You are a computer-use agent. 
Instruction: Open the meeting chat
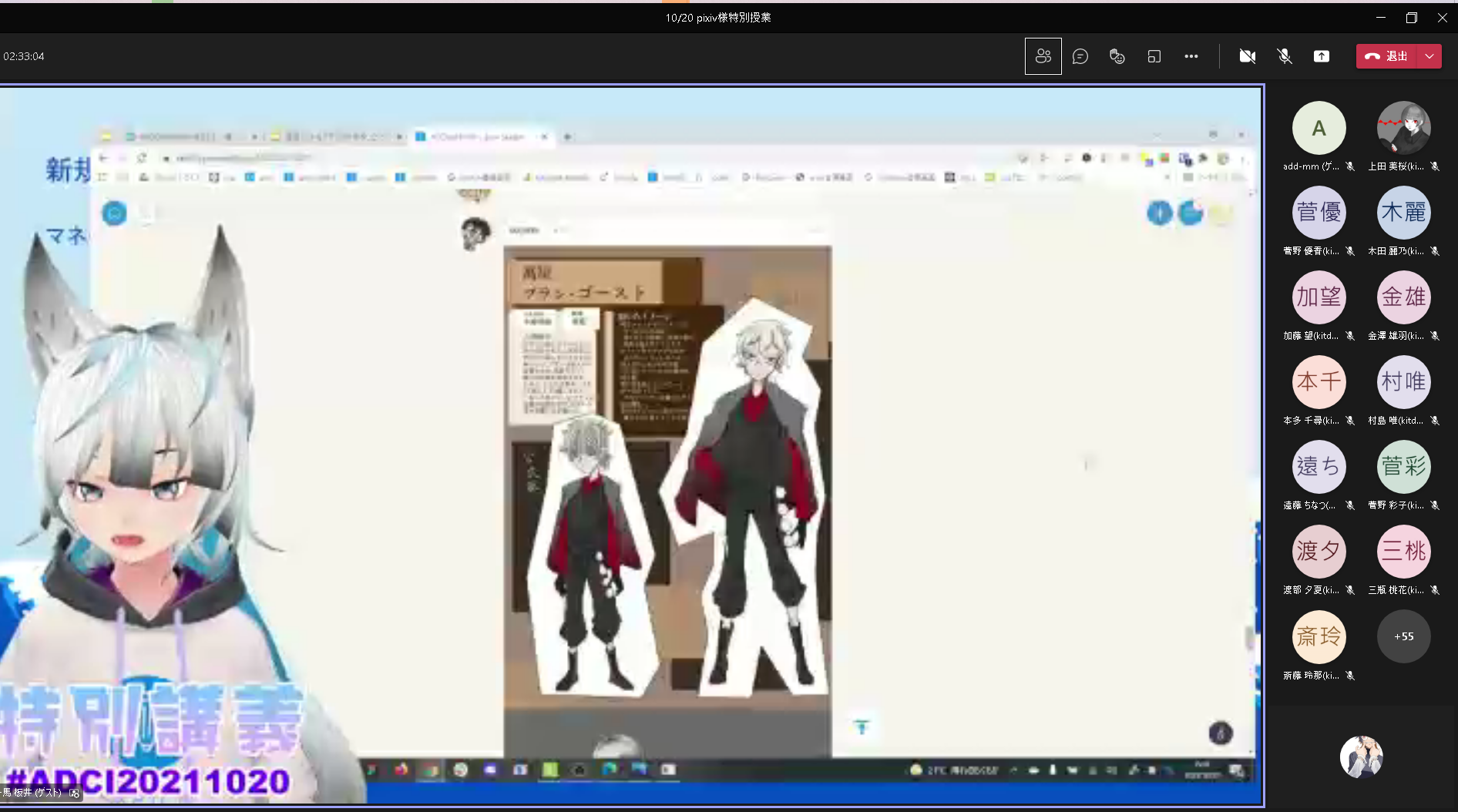tap(1080, 56)
